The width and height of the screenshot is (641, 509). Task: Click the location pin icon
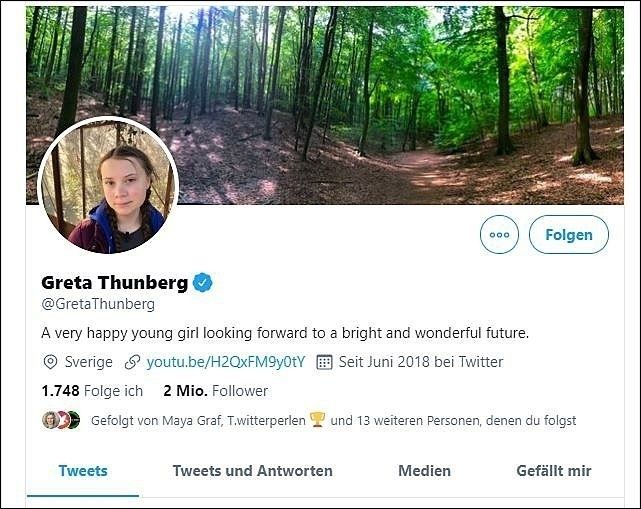click(50, 362)
